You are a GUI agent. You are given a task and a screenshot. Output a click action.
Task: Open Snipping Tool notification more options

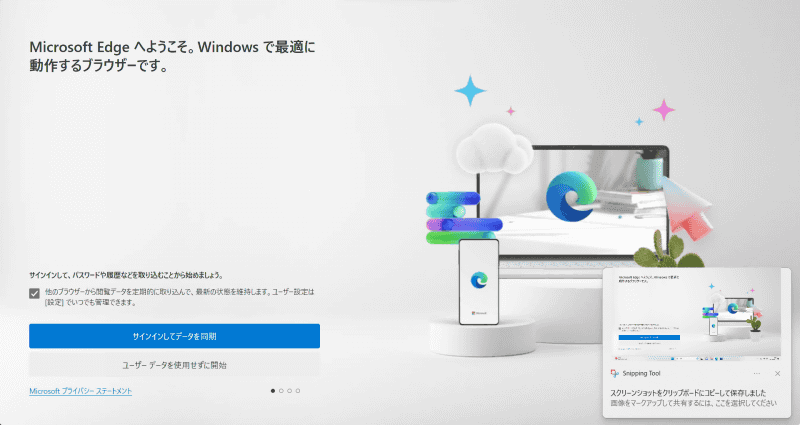point(757,373)
